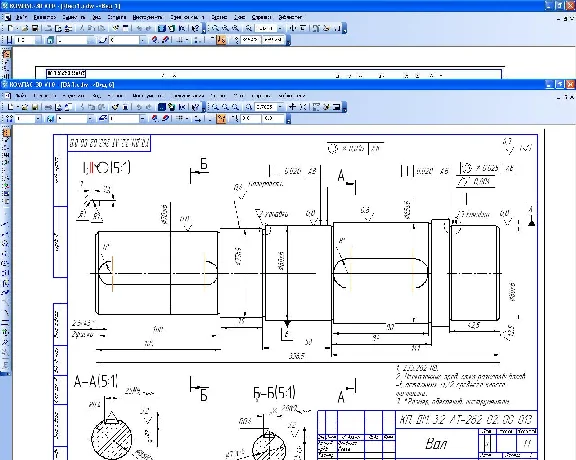Toggle highlighted orange orthogonal mode button, front window
Image resolution: width=576 pixels, height=460 pixels.
pyautogui.click(x=221, y=119)
